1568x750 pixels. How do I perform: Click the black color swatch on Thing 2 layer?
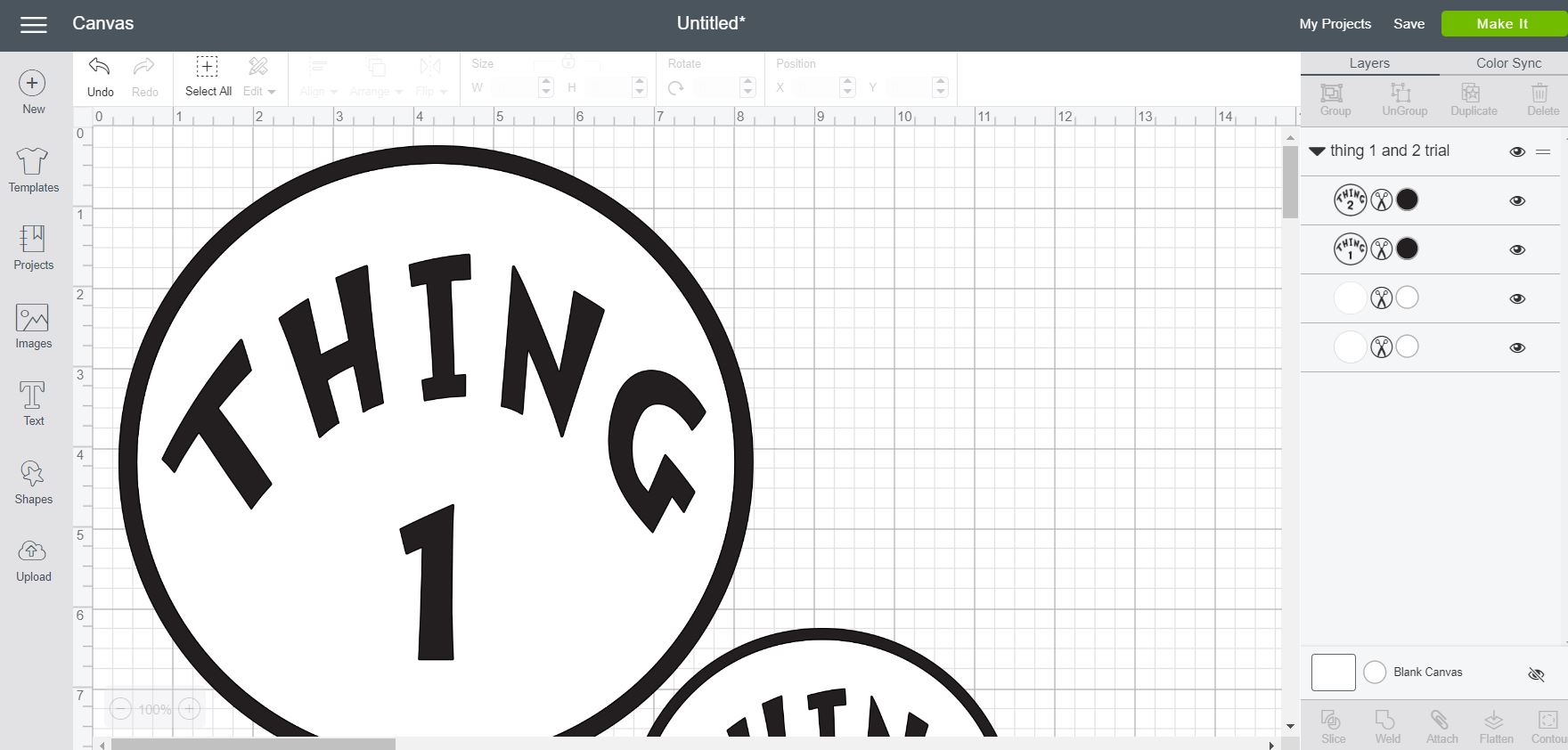click(1407, 200)
